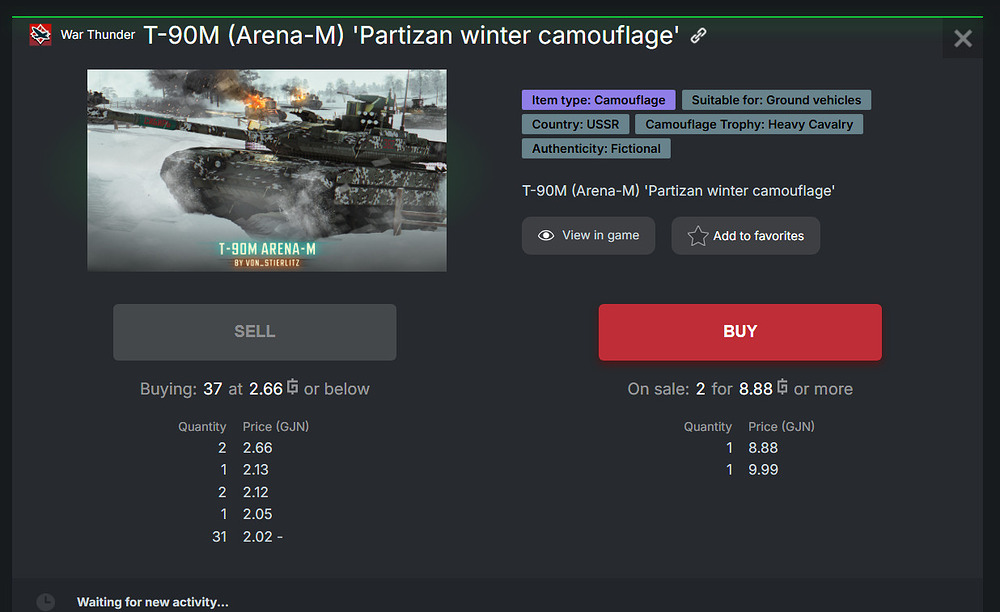Screen dimensions: 1000x612
Task: Click Camouflage Trophy: Heavy Cavalry tag
Action: pos(749,124)
